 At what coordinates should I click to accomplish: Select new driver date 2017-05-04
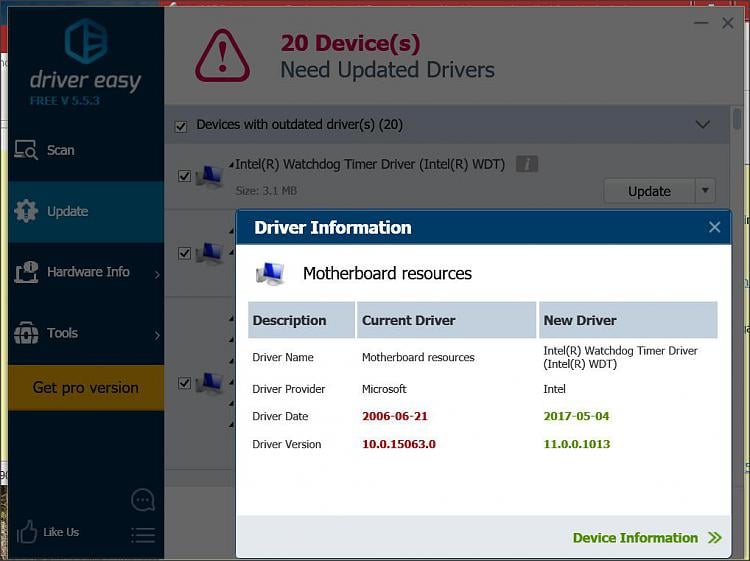pos(576,416)
